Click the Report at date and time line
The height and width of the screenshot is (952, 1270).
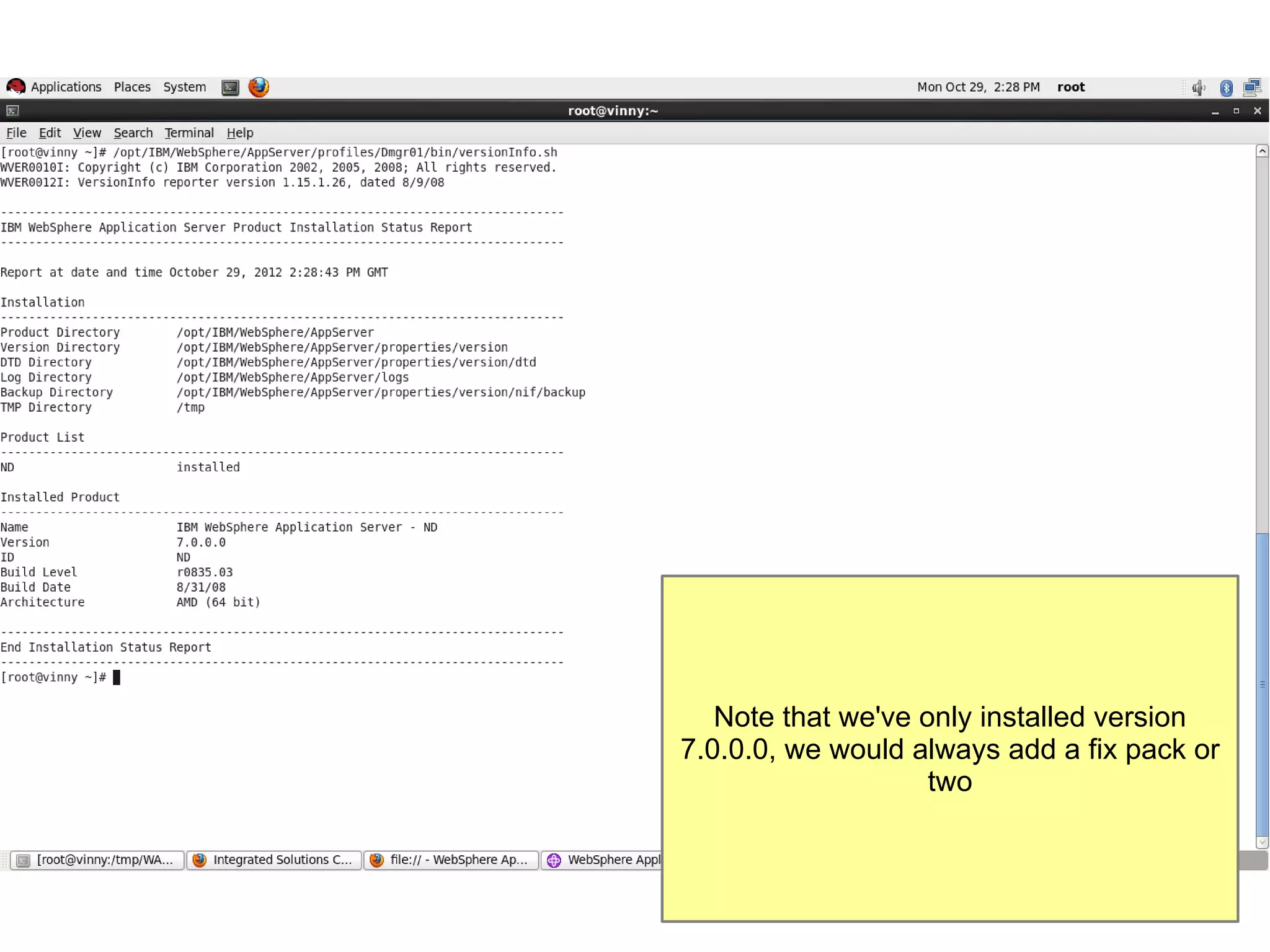coord(194,273)
